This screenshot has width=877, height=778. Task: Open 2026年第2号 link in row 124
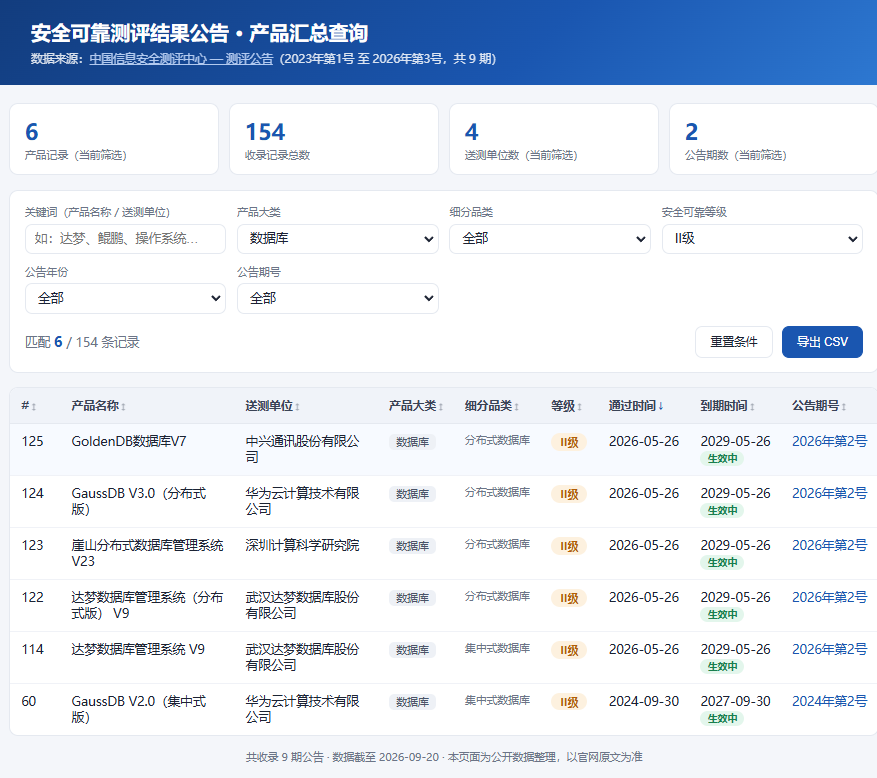829,493
